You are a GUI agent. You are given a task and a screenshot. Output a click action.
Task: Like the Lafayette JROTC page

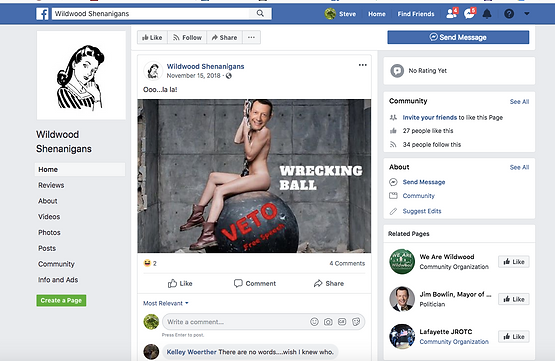(x=514, y=337)
